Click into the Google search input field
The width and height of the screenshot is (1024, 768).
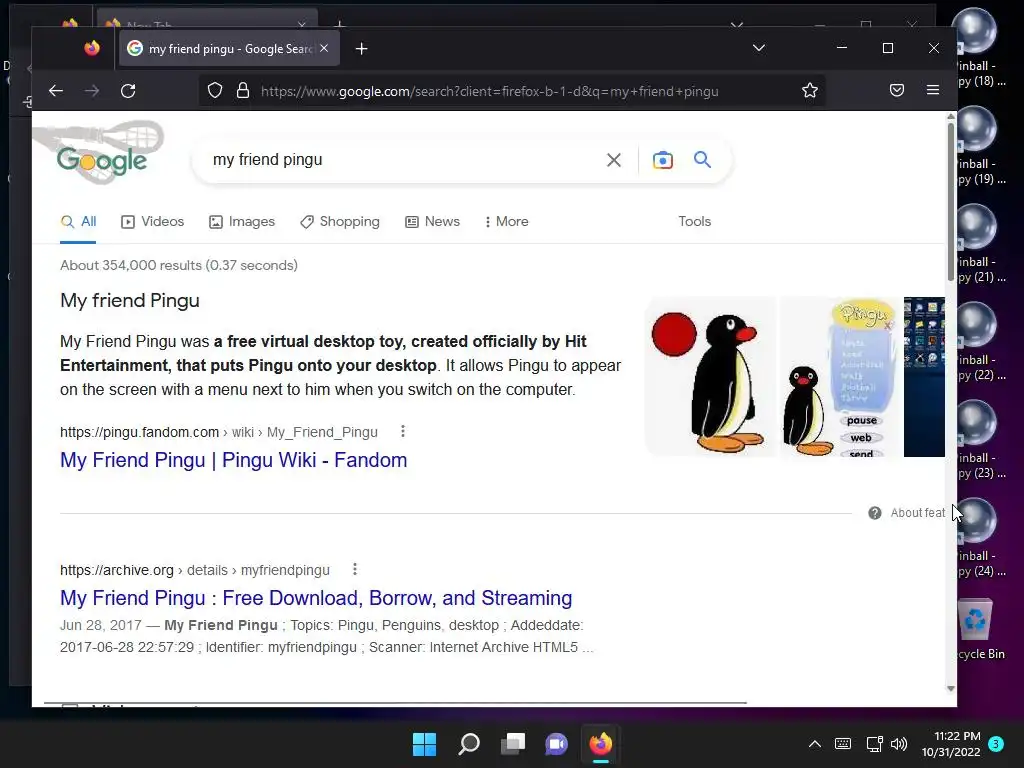pyautogui.click(x=405, y=160)
